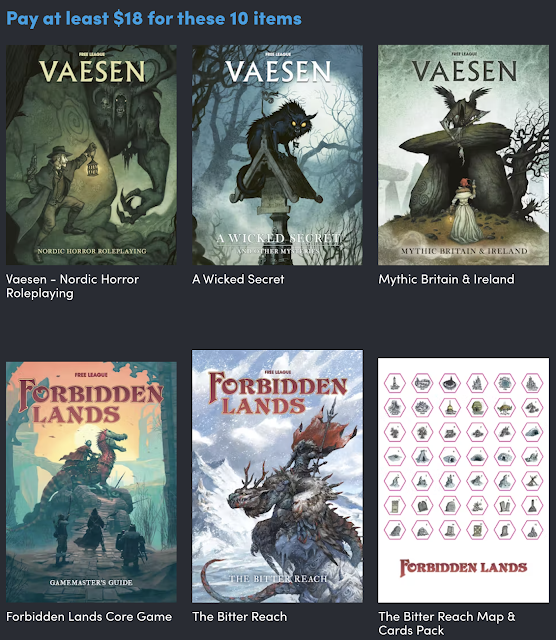Open Forbidden Lands Gamemaster's Guide cover

(91, 482)
